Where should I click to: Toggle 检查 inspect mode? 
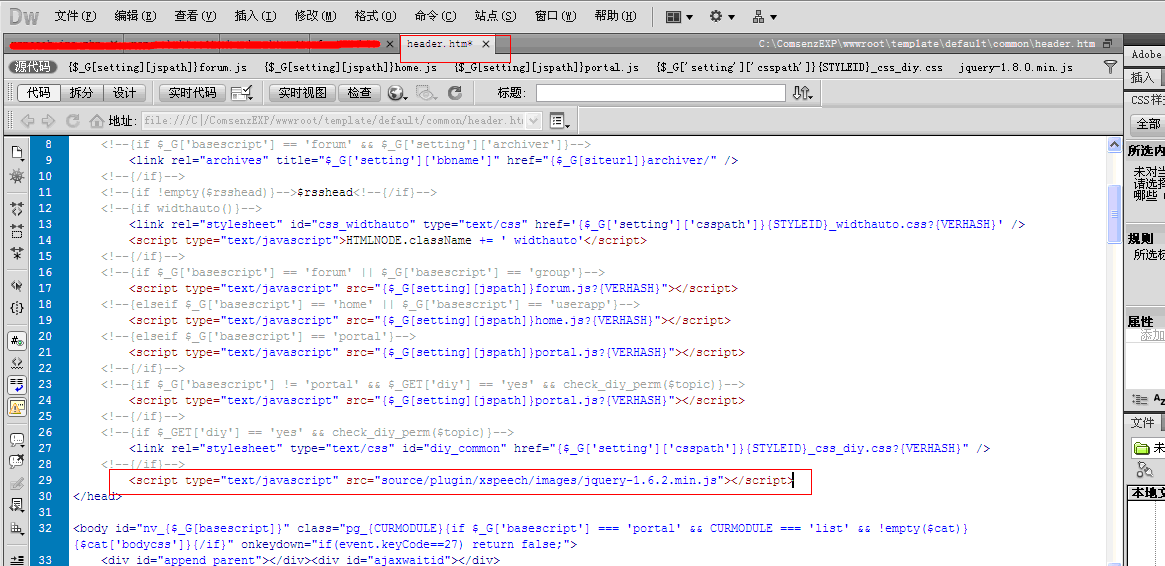click(360, 93)
